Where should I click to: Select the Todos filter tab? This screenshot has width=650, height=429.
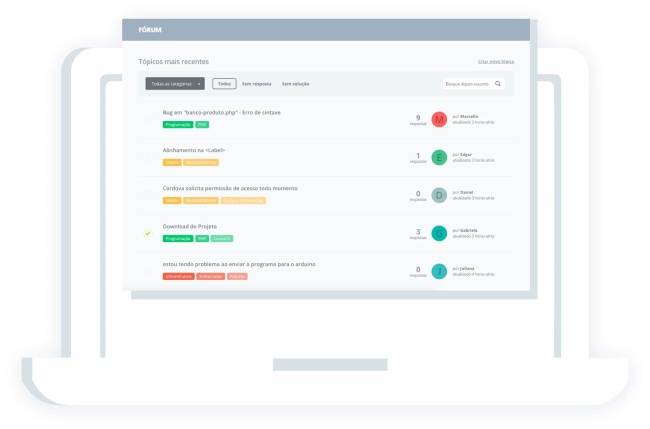click(x=224, y=84)
